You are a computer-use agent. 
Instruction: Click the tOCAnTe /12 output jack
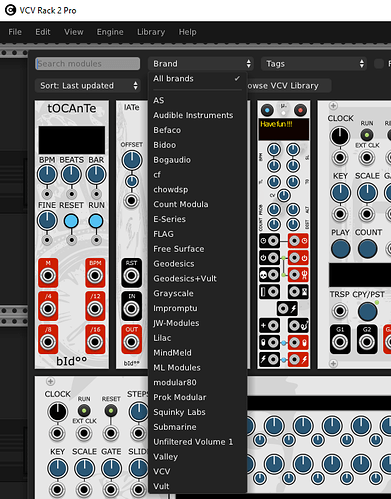(95, 309)
